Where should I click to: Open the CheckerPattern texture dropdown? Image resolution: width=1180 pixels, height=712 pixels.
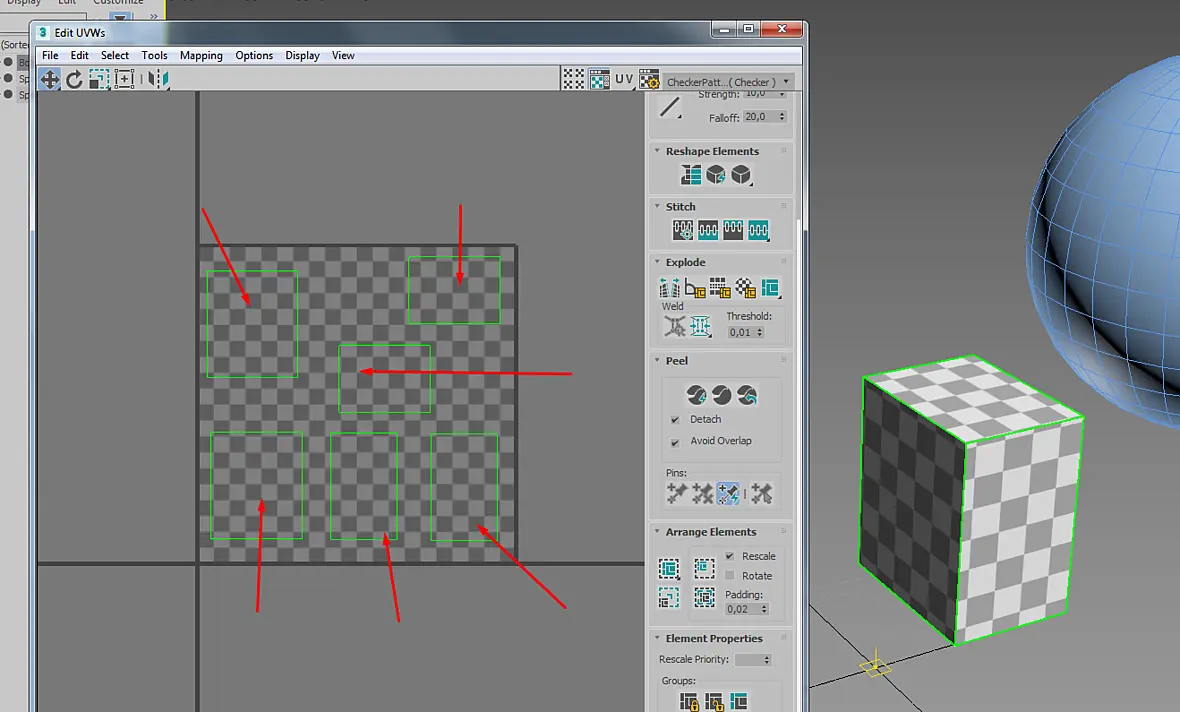pyautogui.click(x=728, y=82)
